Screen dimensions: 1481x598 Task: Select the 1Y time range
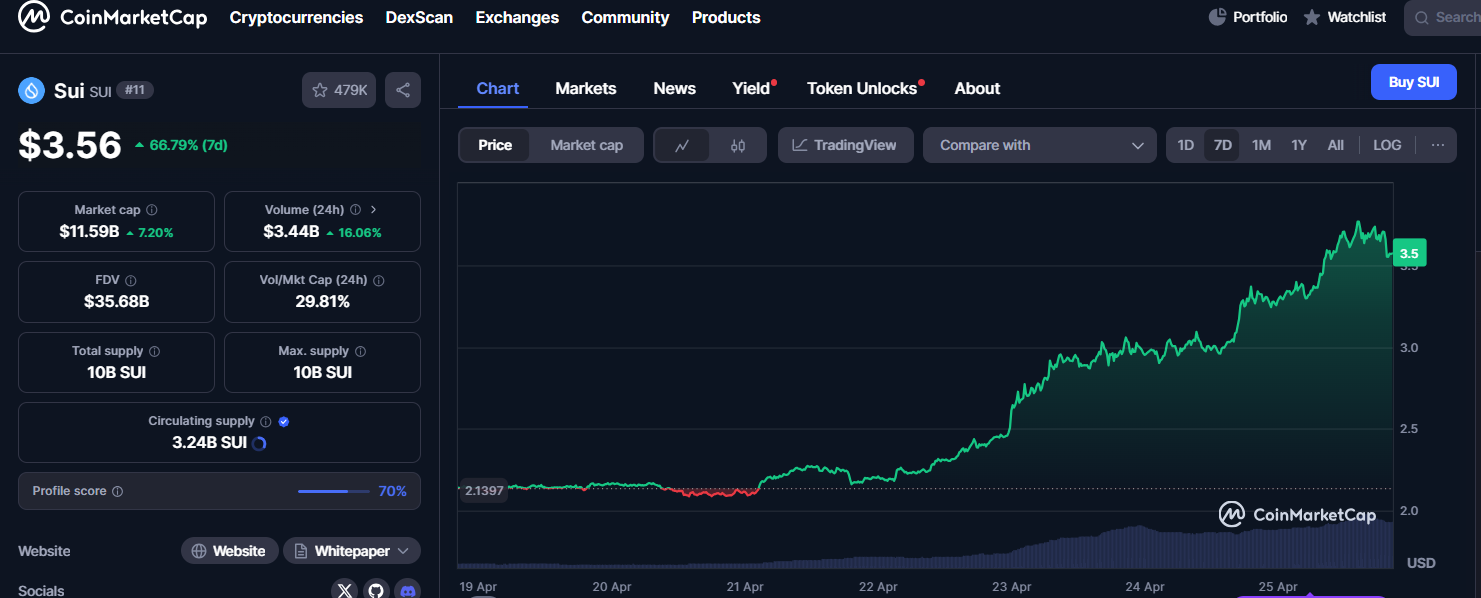tap(1299, 145)
